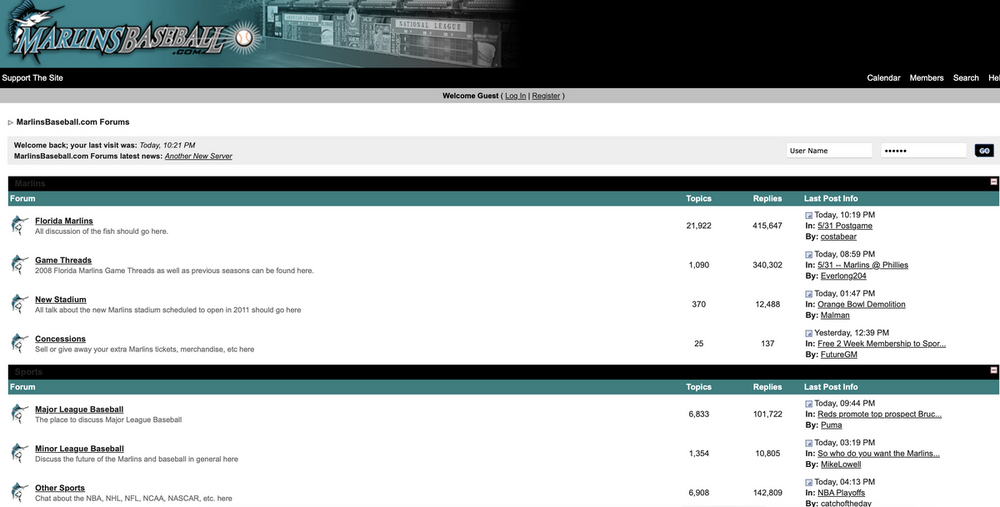
Task: Click last-post icon next to Today, 03:19 PM
Action: 809,443
